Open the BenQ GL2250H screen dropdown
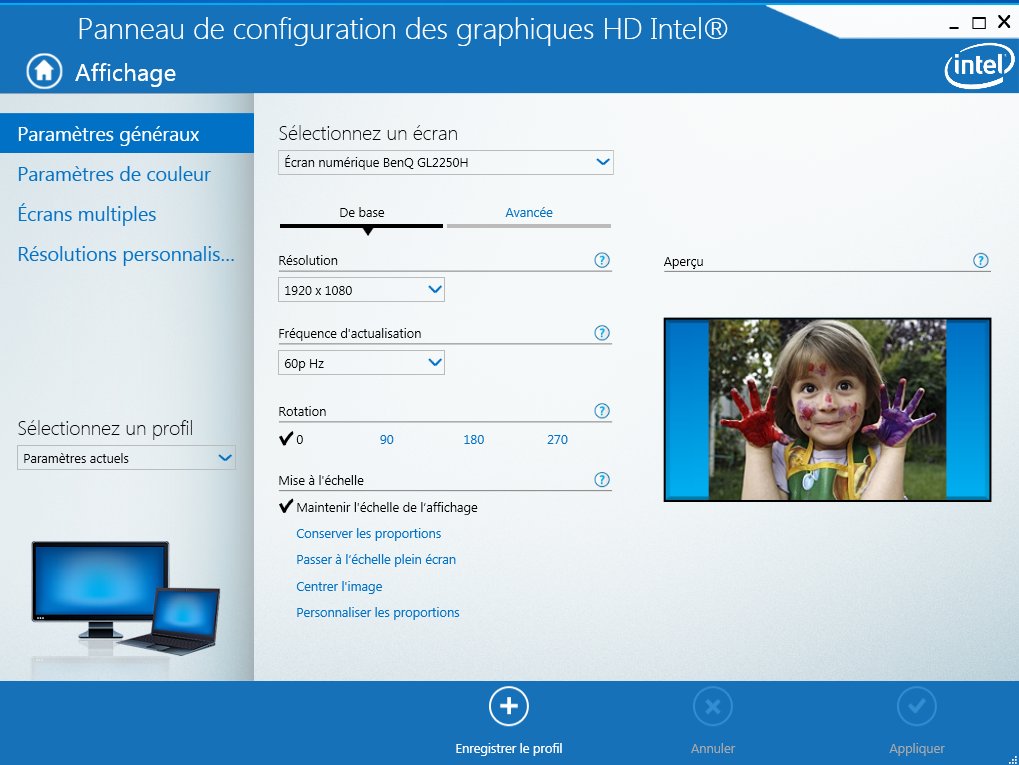Viewport: 1019px width, 765px height. tap(444, 161)
